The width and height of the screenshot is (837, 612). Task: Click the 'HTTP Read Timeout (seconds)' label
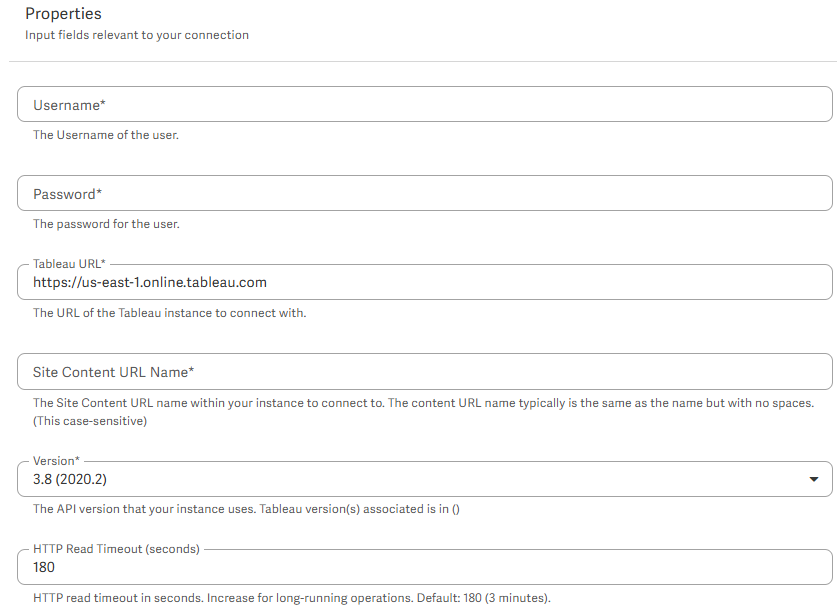(116, 549)
